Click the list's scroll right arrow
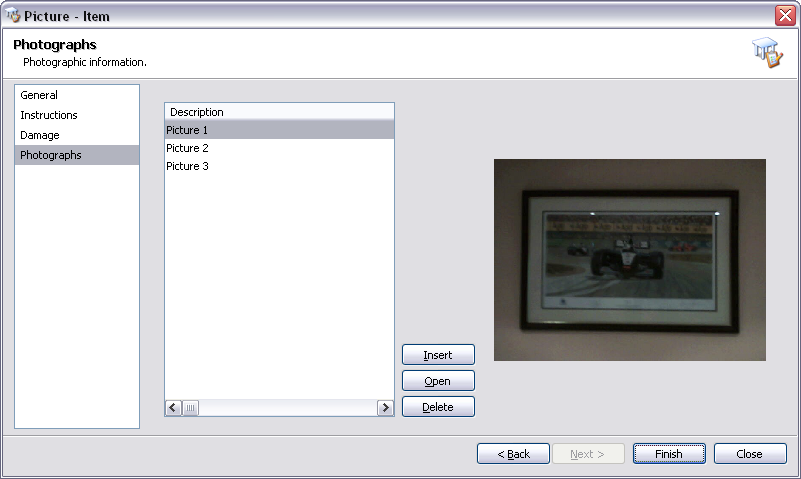 pos(385,407)
